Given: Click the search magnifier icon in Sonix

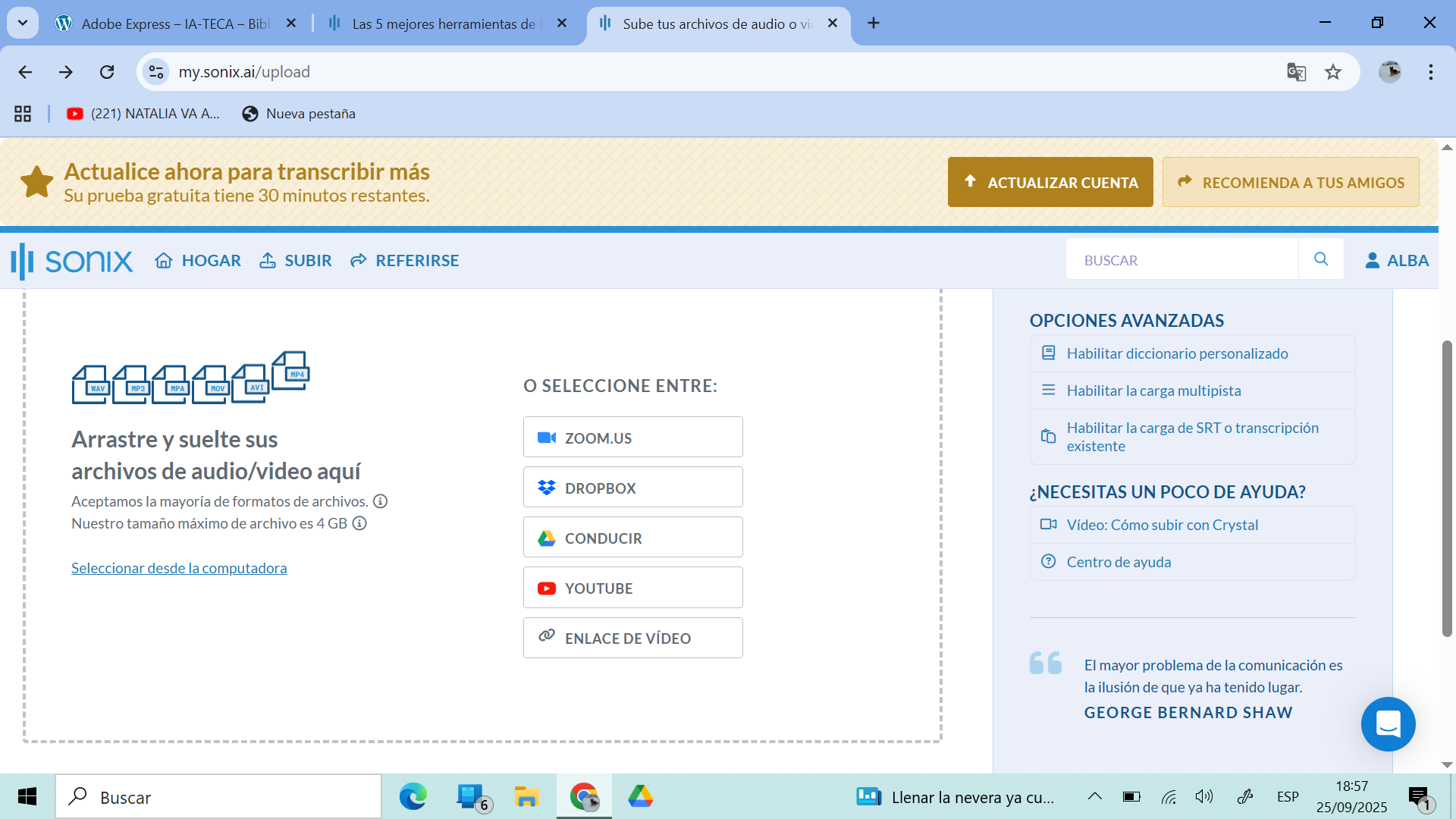Looking at the screenshot, I should (x=1320, y=259).
